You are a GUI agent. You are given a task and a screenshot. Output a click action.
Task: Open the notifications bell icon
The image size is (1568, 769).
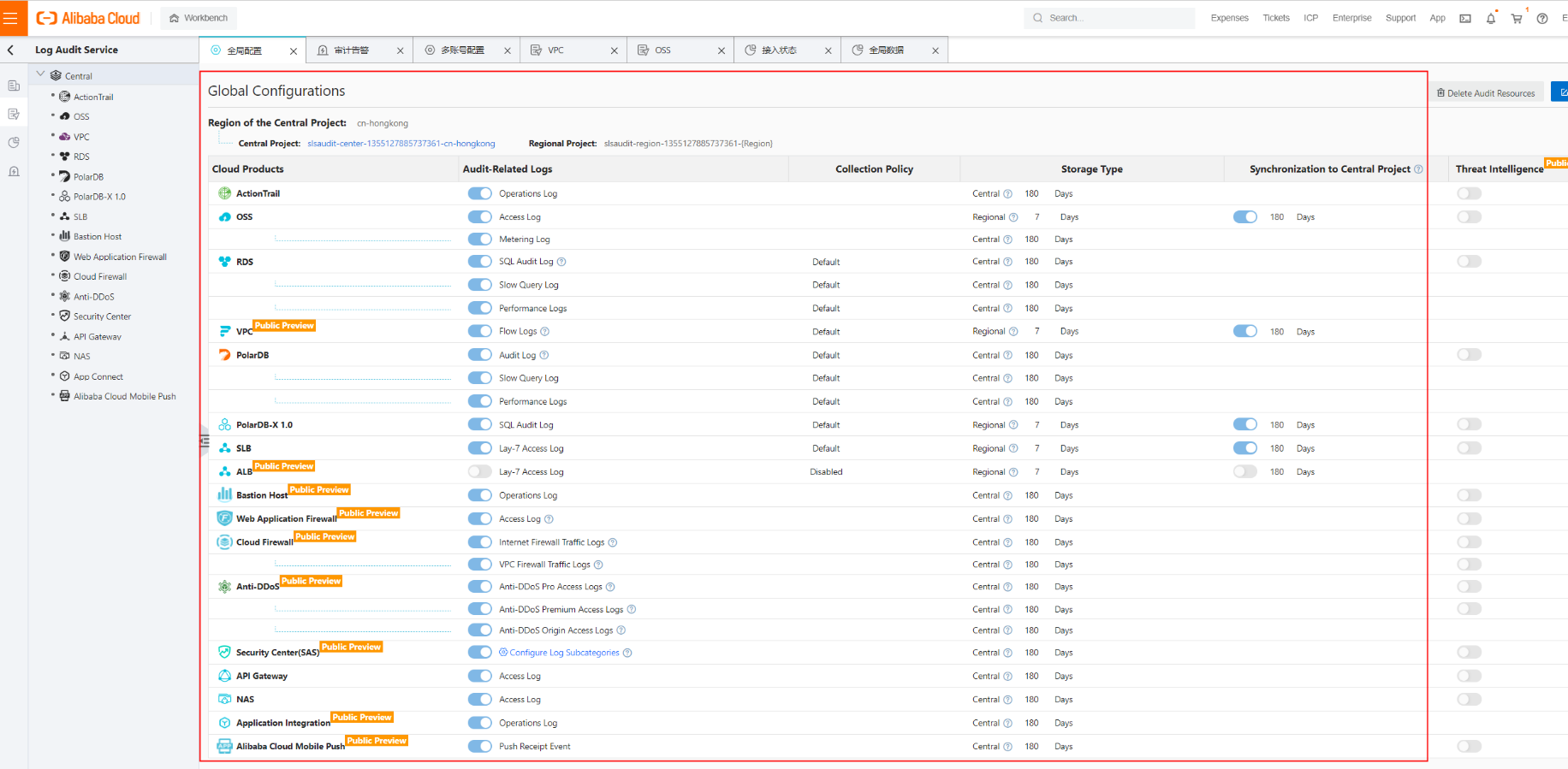coord(1491,18)
